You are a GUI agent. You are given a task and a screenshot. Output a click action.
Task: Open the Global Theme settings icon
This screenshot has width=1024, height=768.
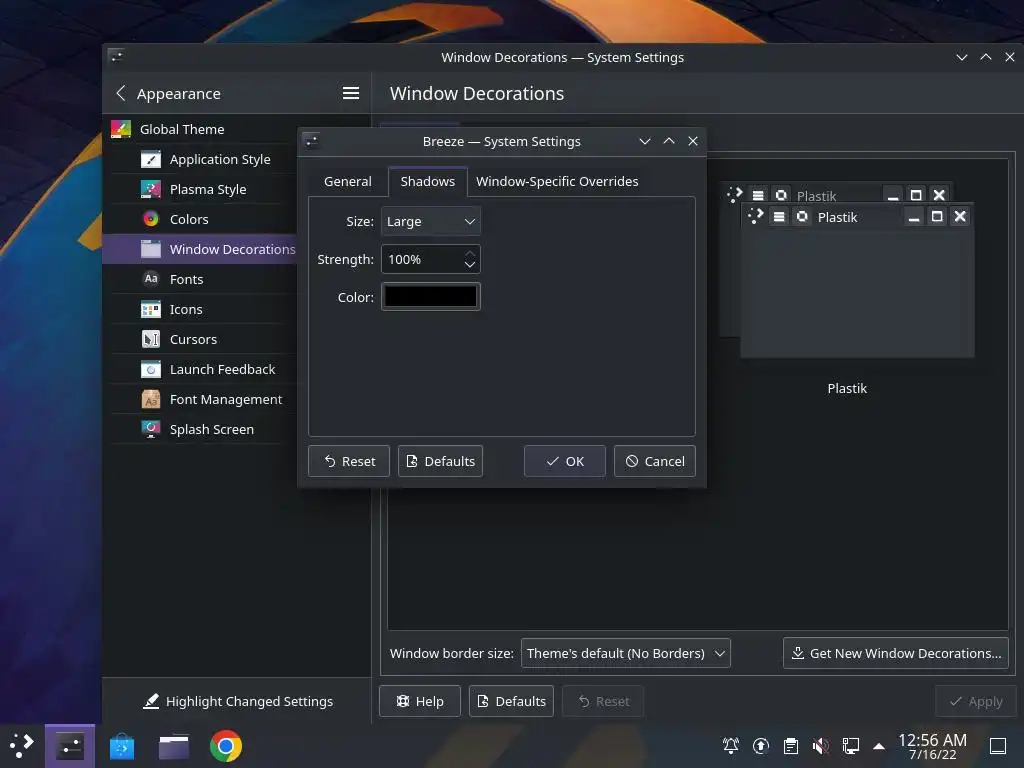pos(121,129)
